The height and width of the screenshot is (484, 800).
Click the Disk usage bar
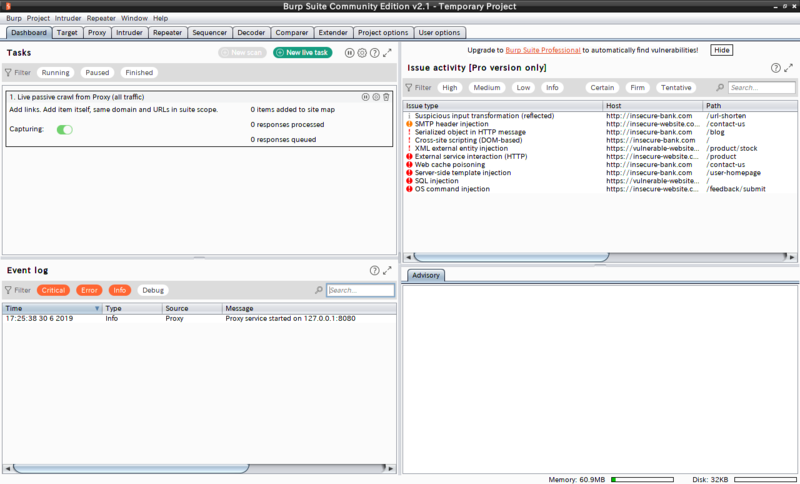765,479
